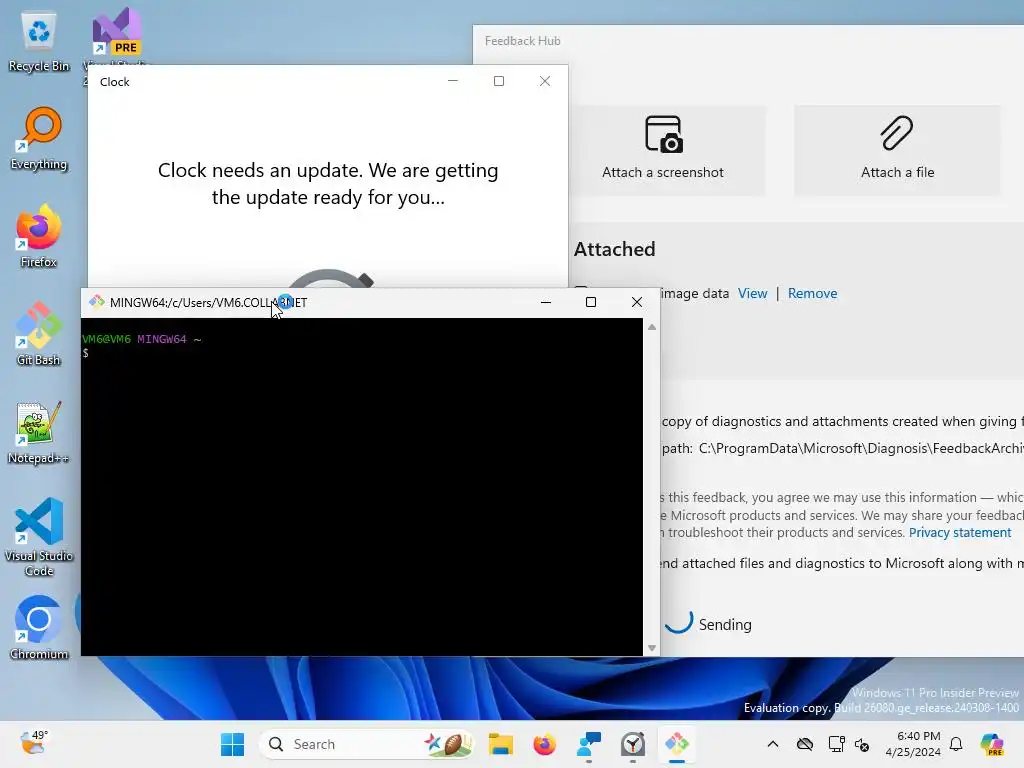Switch to Feedback Hub taskbar icon
This screenshot has width=1024, height=768.
[589, 744]
